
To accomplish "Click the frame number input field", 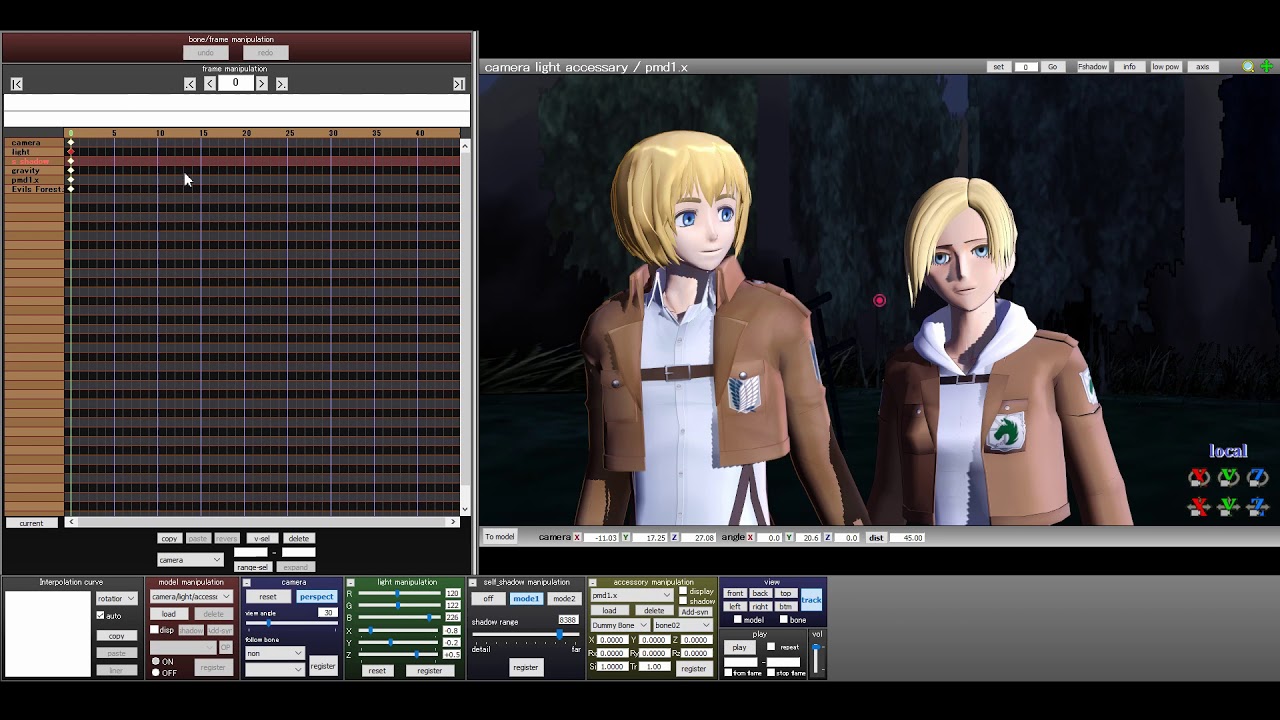I will pyautogui.click(x=235, y=84).
